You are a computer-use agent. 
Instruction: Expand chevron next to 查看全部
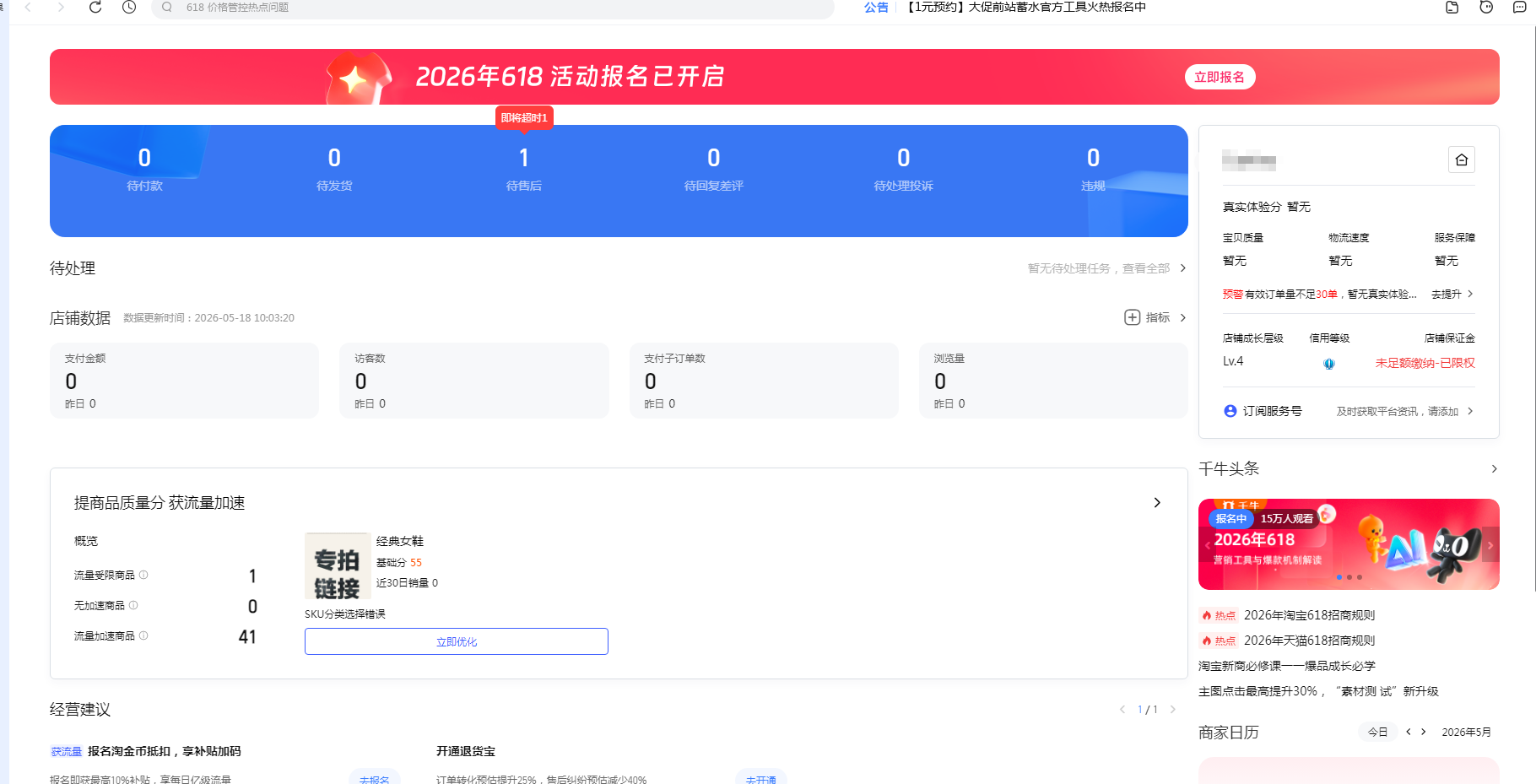(1182, 268)
